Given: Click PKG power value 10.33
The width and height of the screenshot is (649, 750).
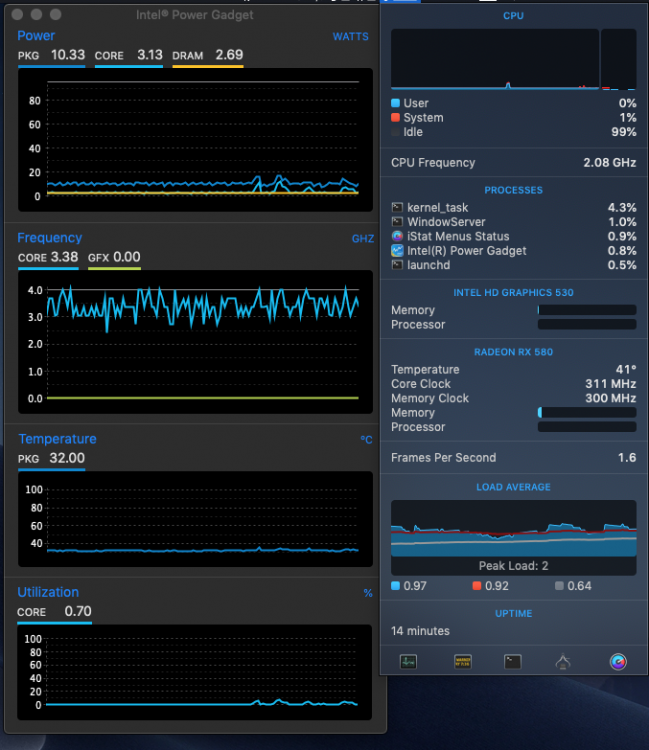Looking at the screenshot, I should coord(68,55).
